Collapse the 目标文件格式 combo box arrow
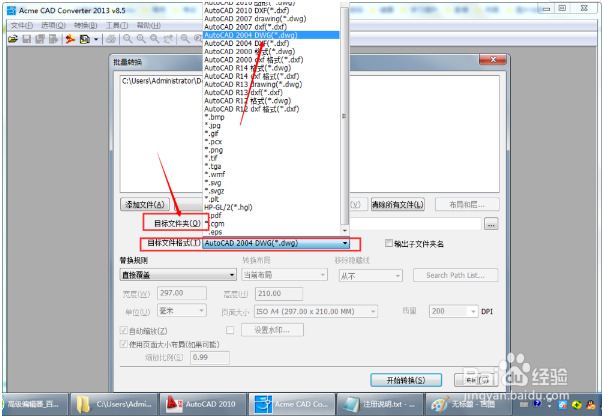The width and height of the screenshot is (602, 417). pos(345,243)
